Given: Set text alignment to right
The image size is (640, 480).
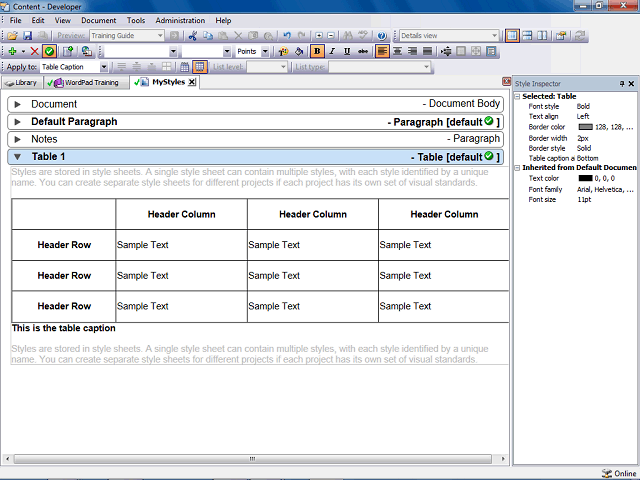Looking at the screenshot, I should [412, 51].
